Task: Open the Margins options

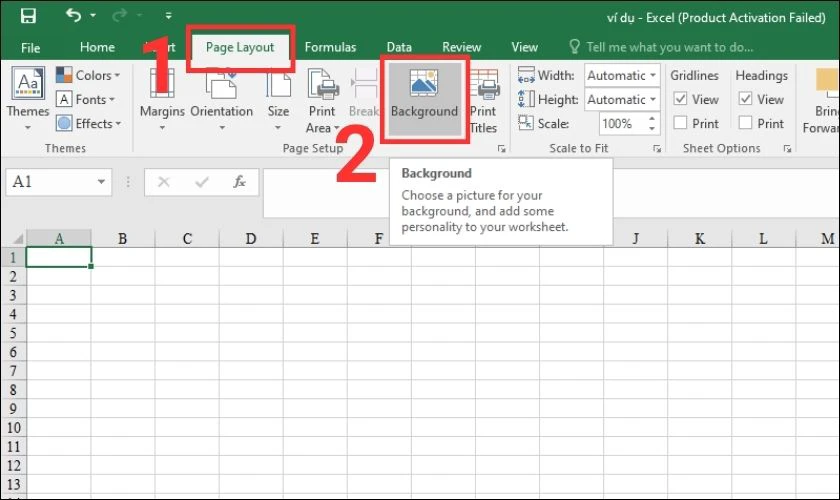Action: point(162,100)
